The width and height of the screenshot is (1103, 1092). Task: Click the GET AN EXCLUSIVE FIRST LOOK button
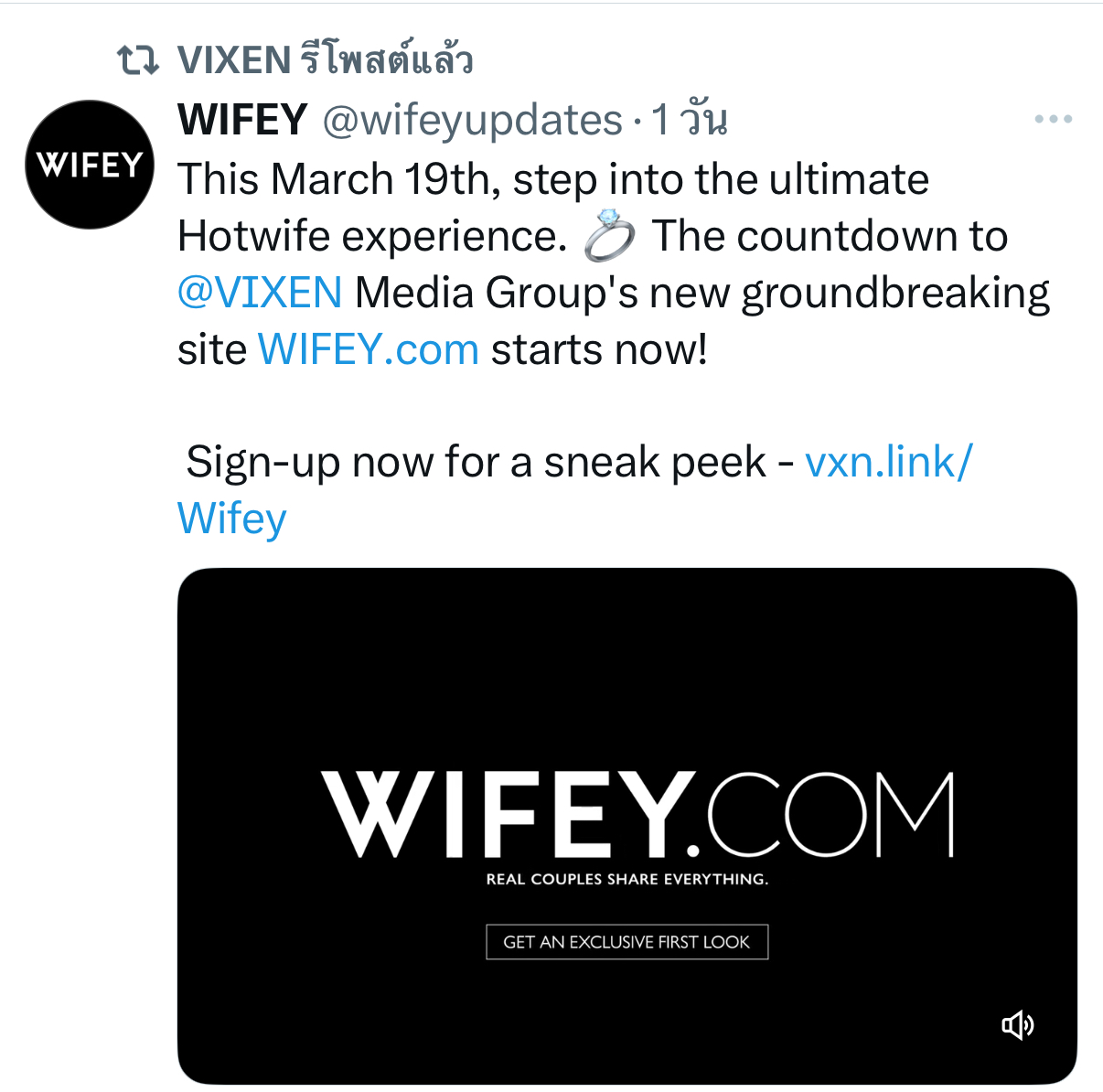626,942
